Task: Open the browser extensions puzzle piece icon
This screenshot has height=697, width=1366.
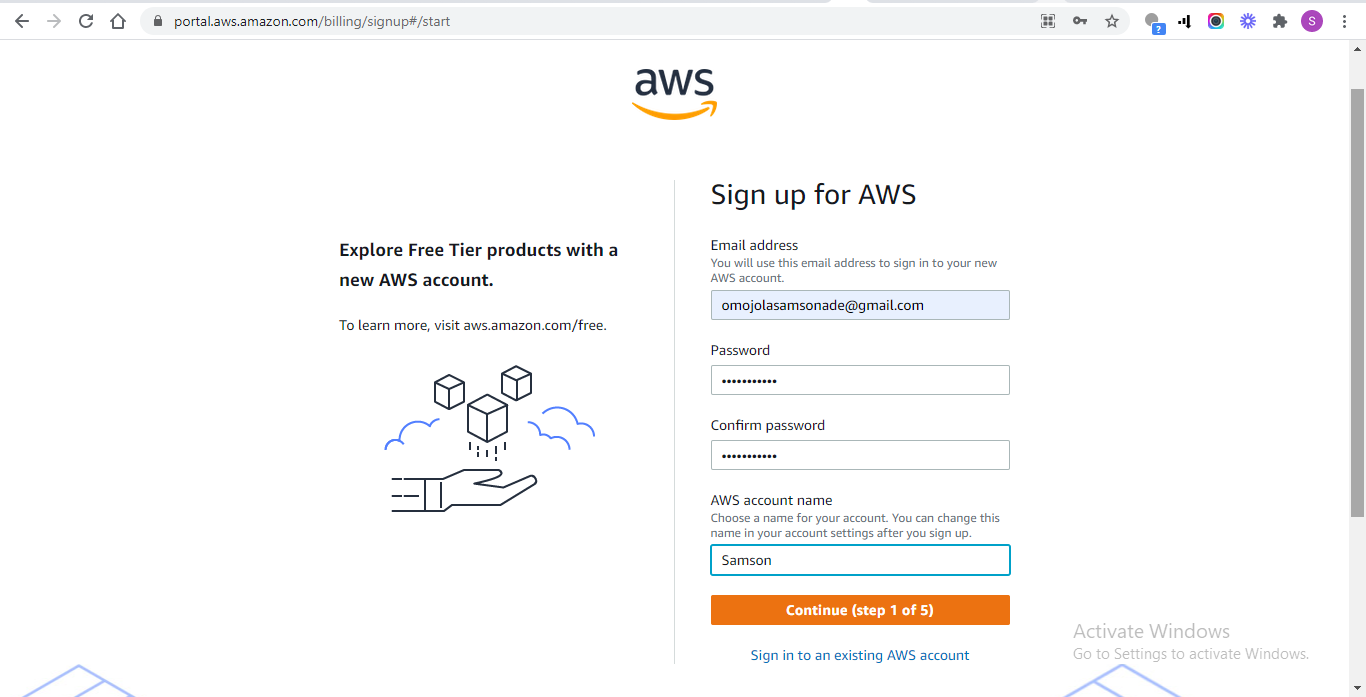Action: [1280, 20]
